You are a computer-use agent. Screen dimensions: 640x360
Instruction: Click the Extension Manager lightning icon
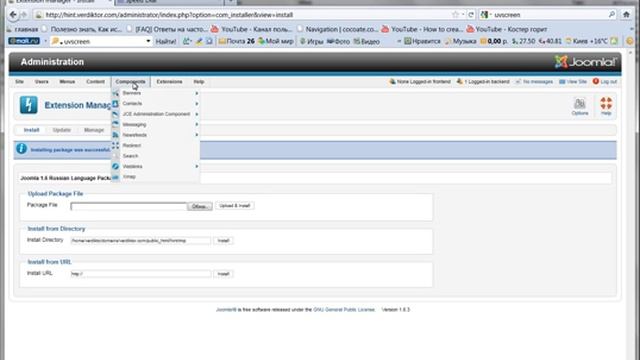tap(29, 105)
